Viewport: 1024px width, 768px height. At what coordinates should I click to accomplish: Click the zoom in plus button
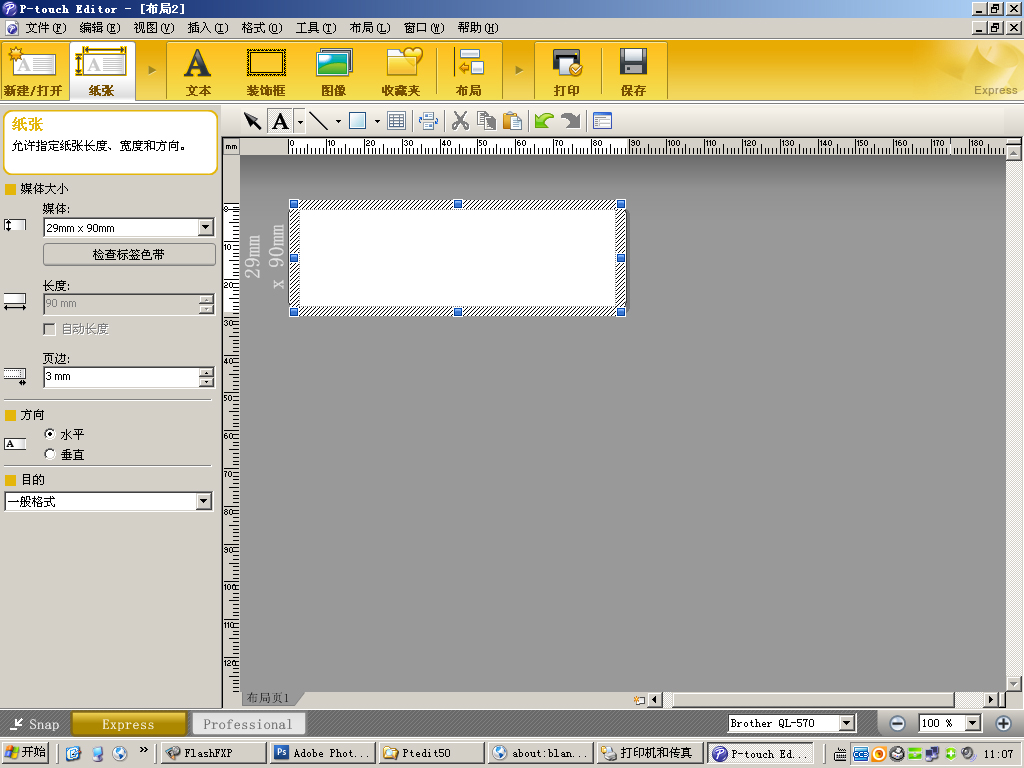[x=1003, y=723]
